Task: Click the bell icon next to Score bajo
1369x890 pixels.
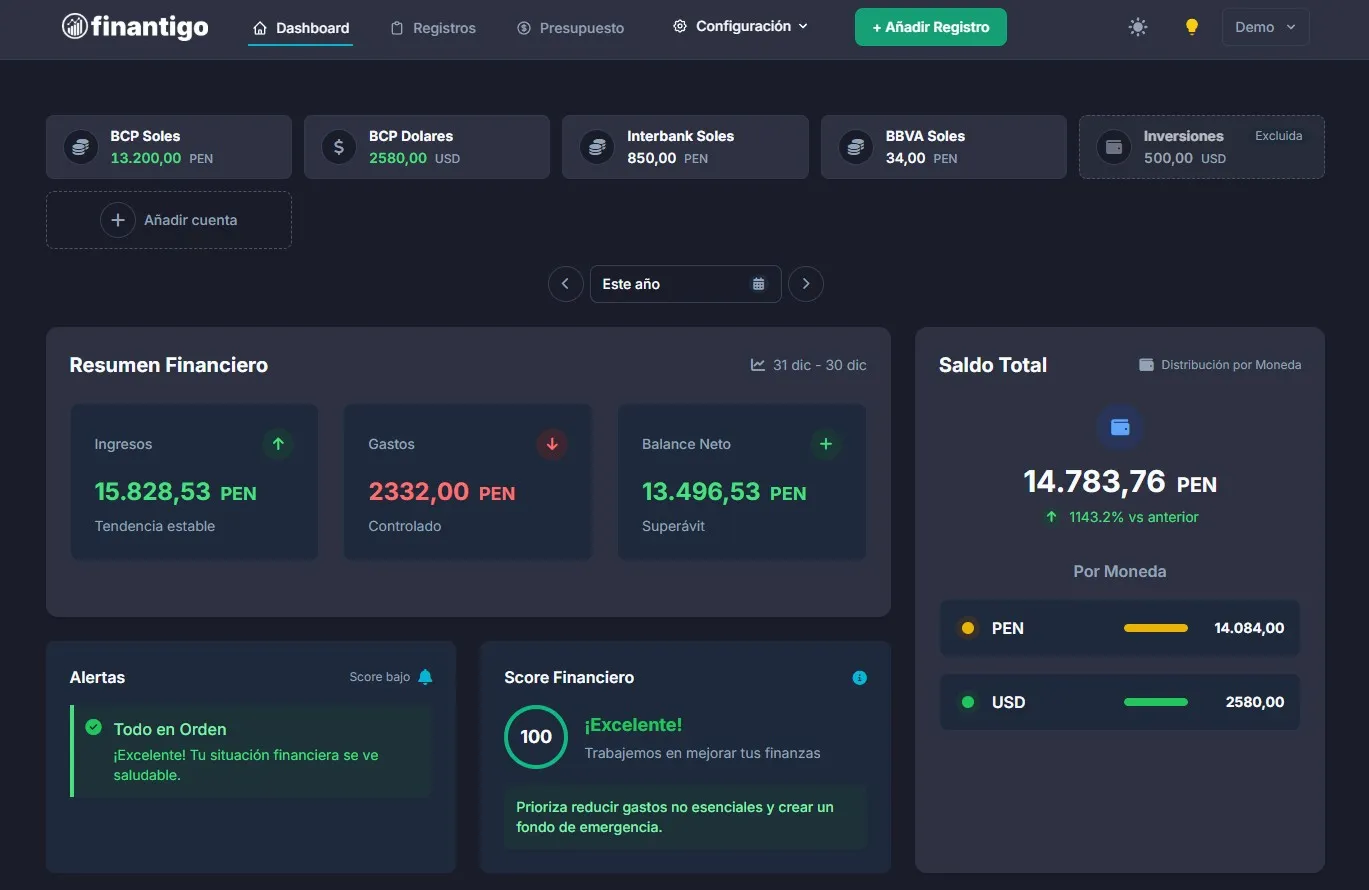Action: [424, 676]
